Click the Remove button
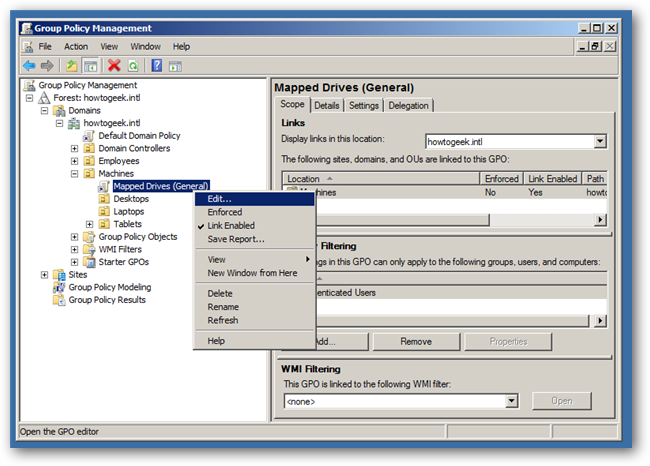This screenshot has width=650, height=466. coord(416,342)
